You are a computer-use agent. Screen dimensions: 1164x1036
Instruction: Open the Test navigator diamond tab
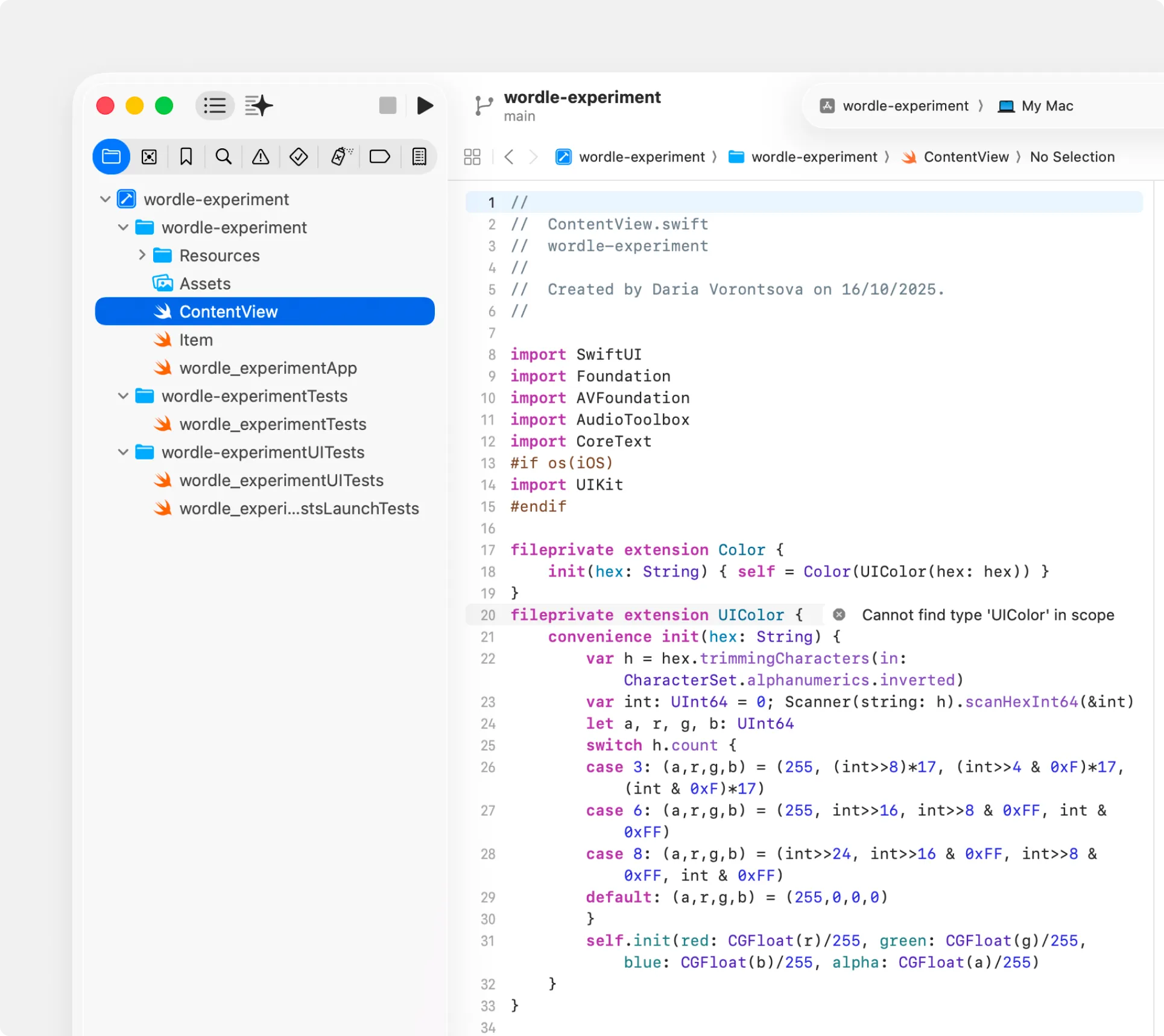pyautogui.click(x=299, y=157)
